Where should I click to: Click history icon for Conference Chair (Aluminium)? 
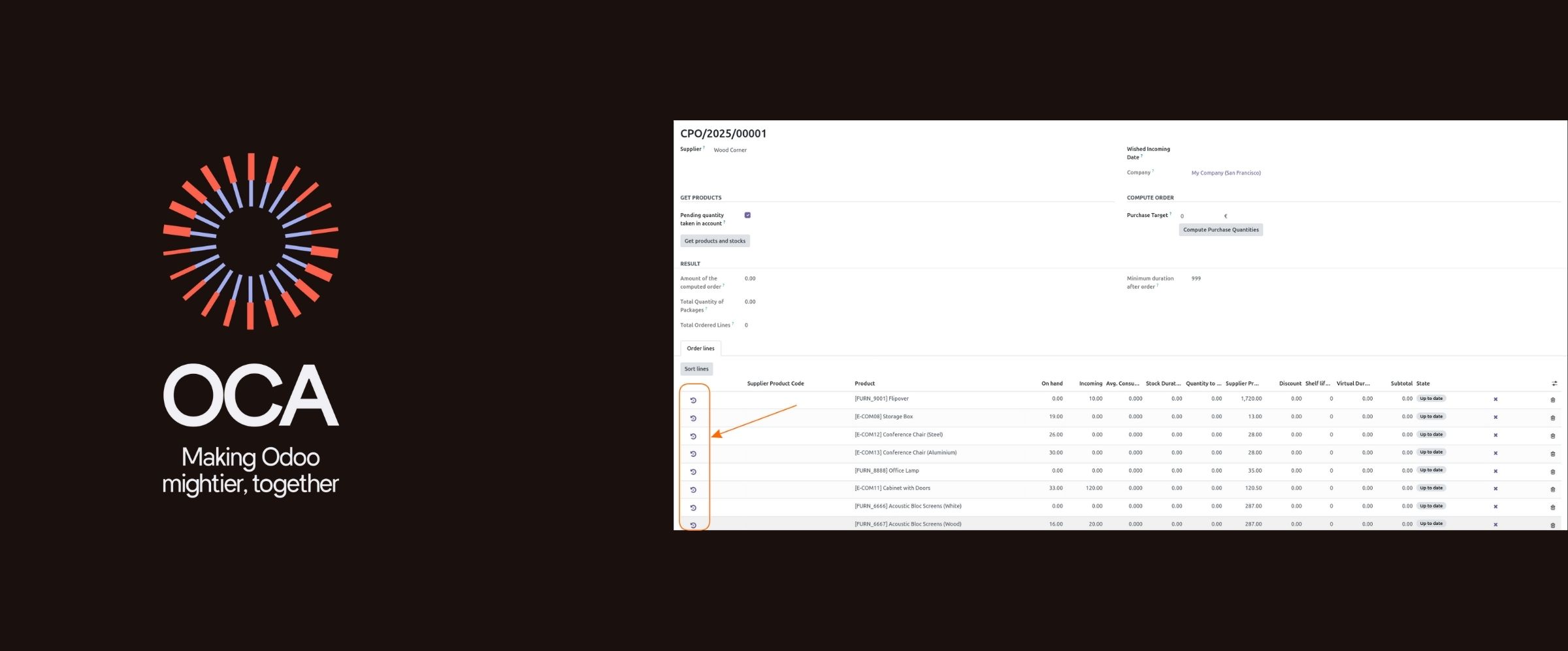(693, 454)
